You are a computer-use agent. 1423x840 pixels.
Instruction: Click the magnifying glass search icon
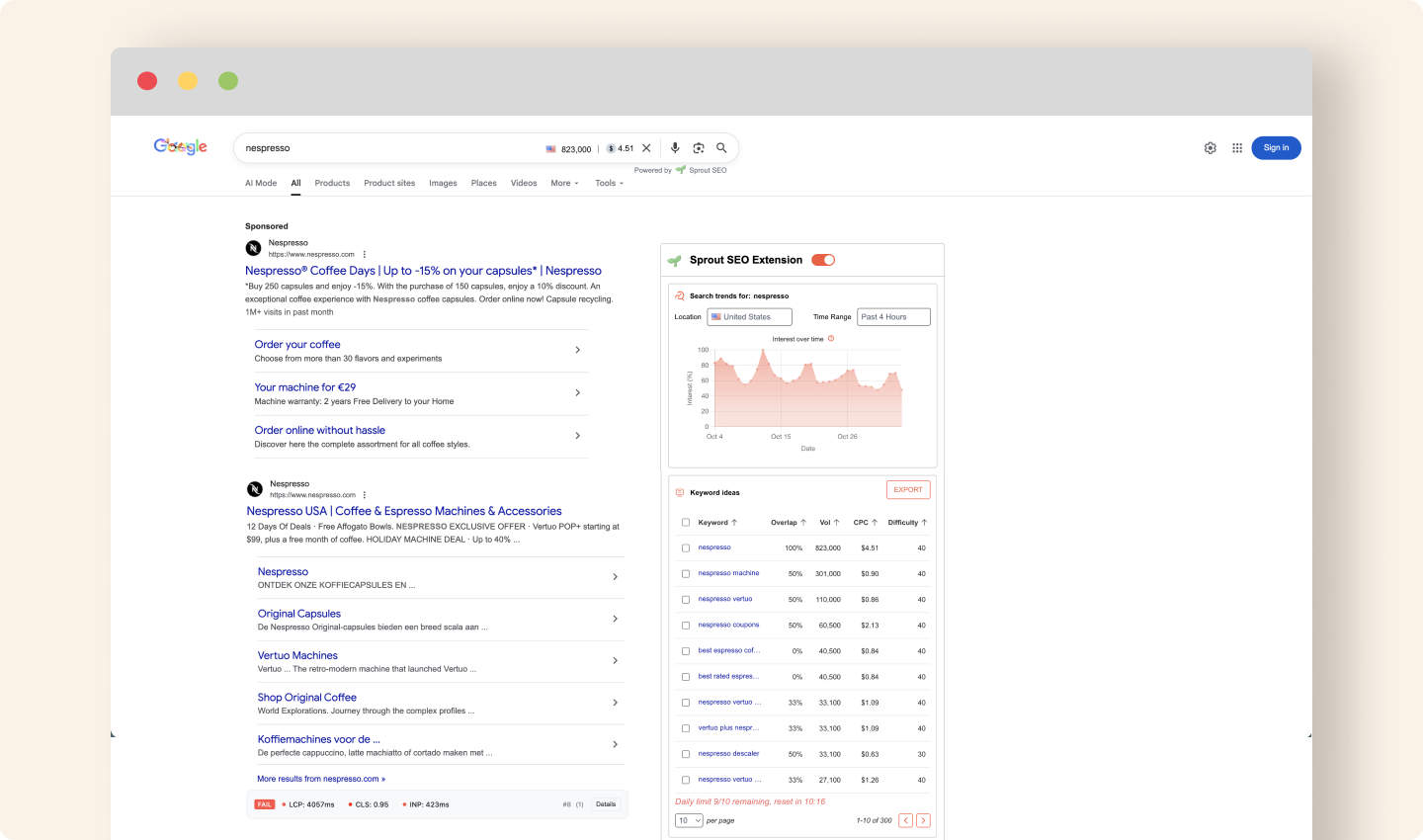tap(721, 147)
